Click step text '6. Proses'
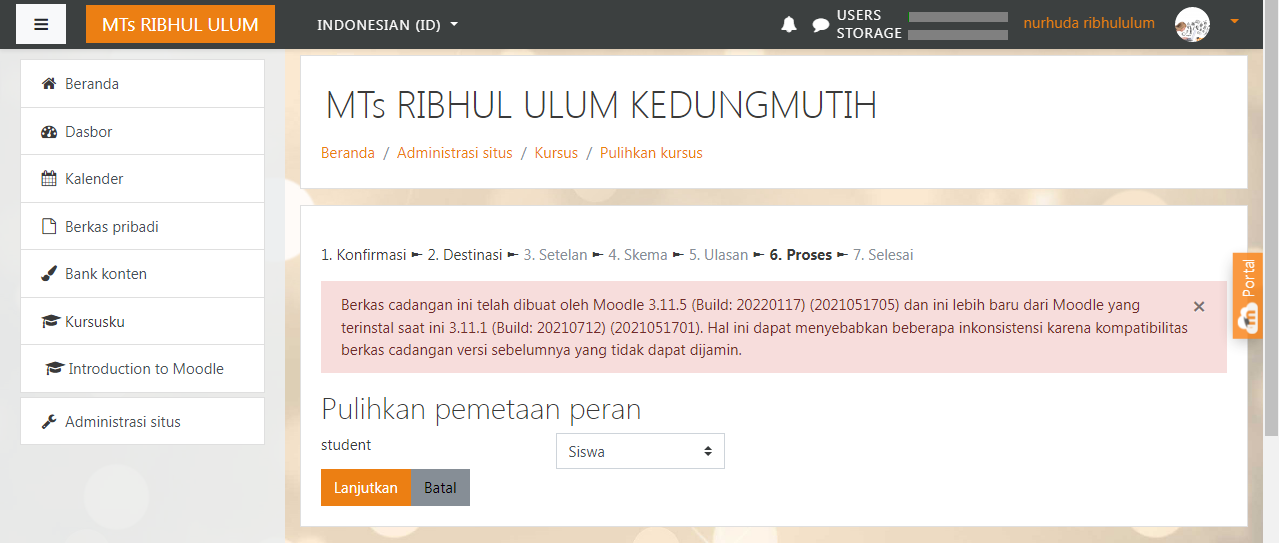 tap(801, 255)
